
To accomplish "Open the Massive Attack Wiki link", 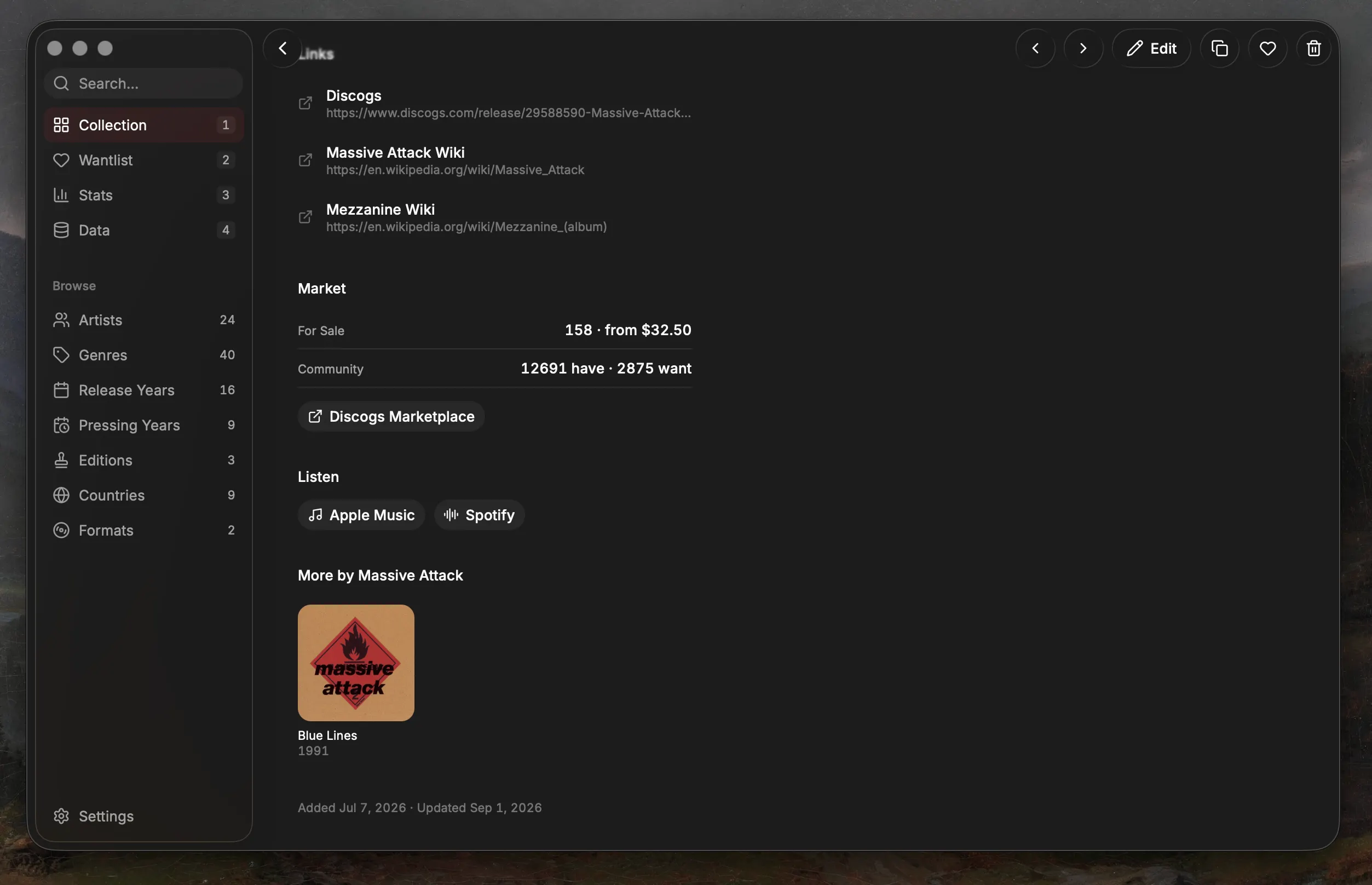I will point(495,160).
